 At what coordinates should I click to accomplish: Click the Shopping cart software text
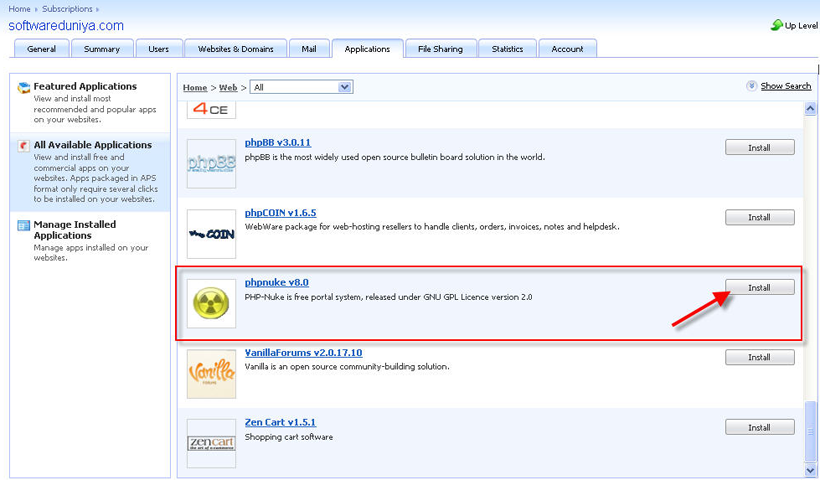point(289,437)
